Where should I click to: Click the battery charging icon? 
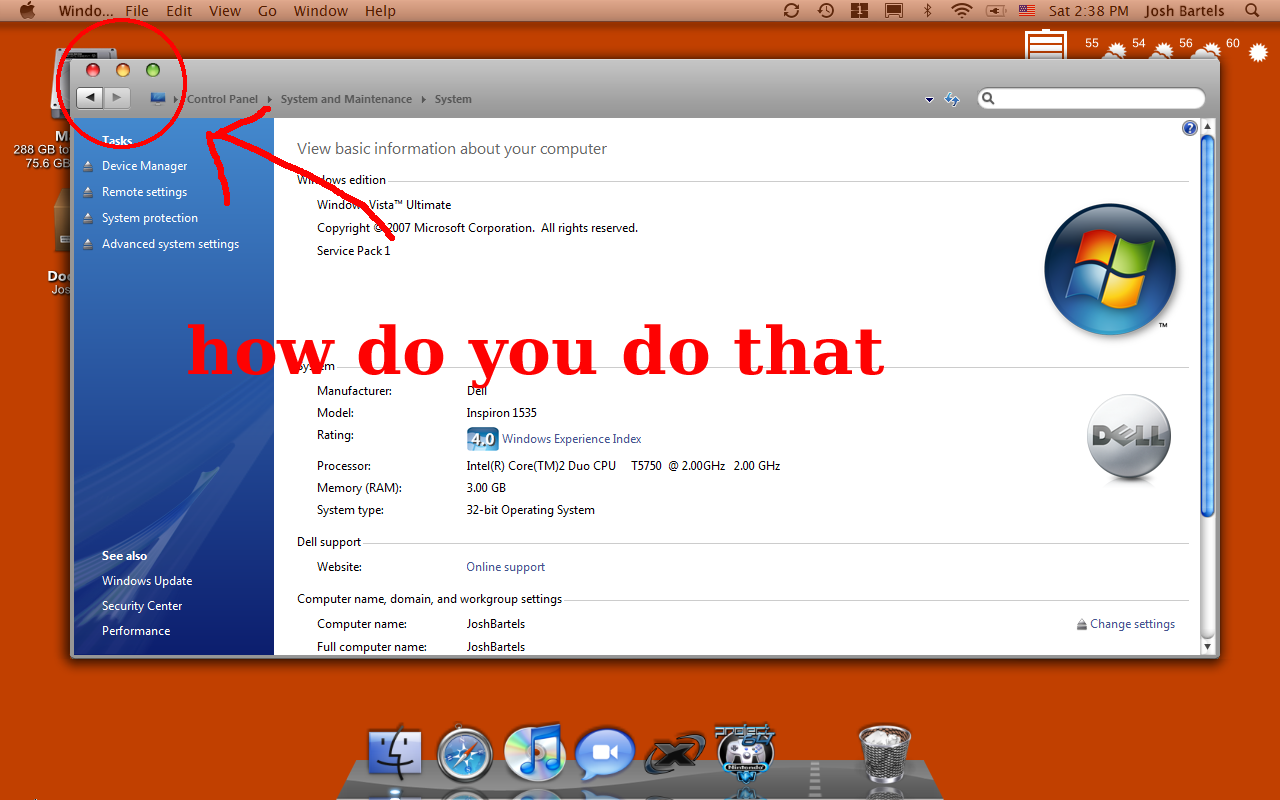[996, 10]
